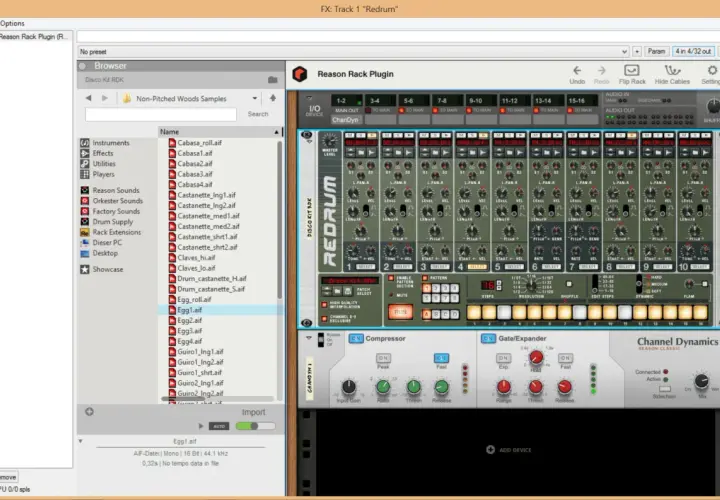Viewport: 720px width, 500px height.
Task: Click Import button in browser
Action: pyautogui.click(x=253, y=412)
